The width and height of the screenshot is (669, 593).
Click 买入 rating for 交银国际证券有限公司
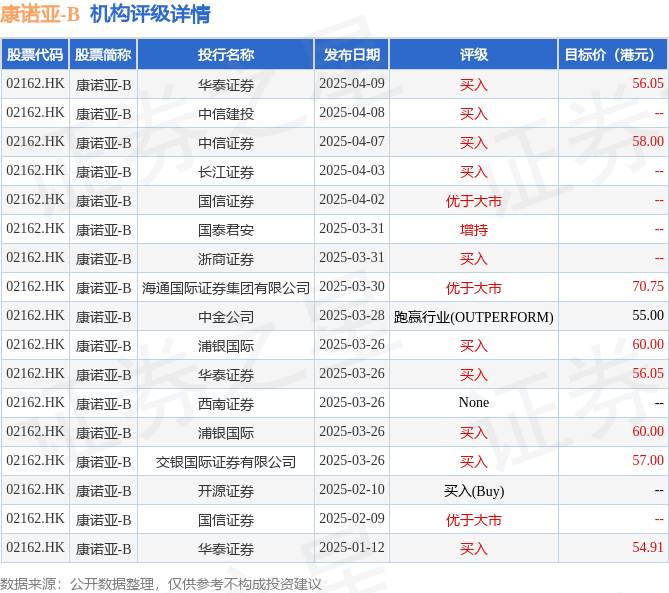(x=474, y=462)
